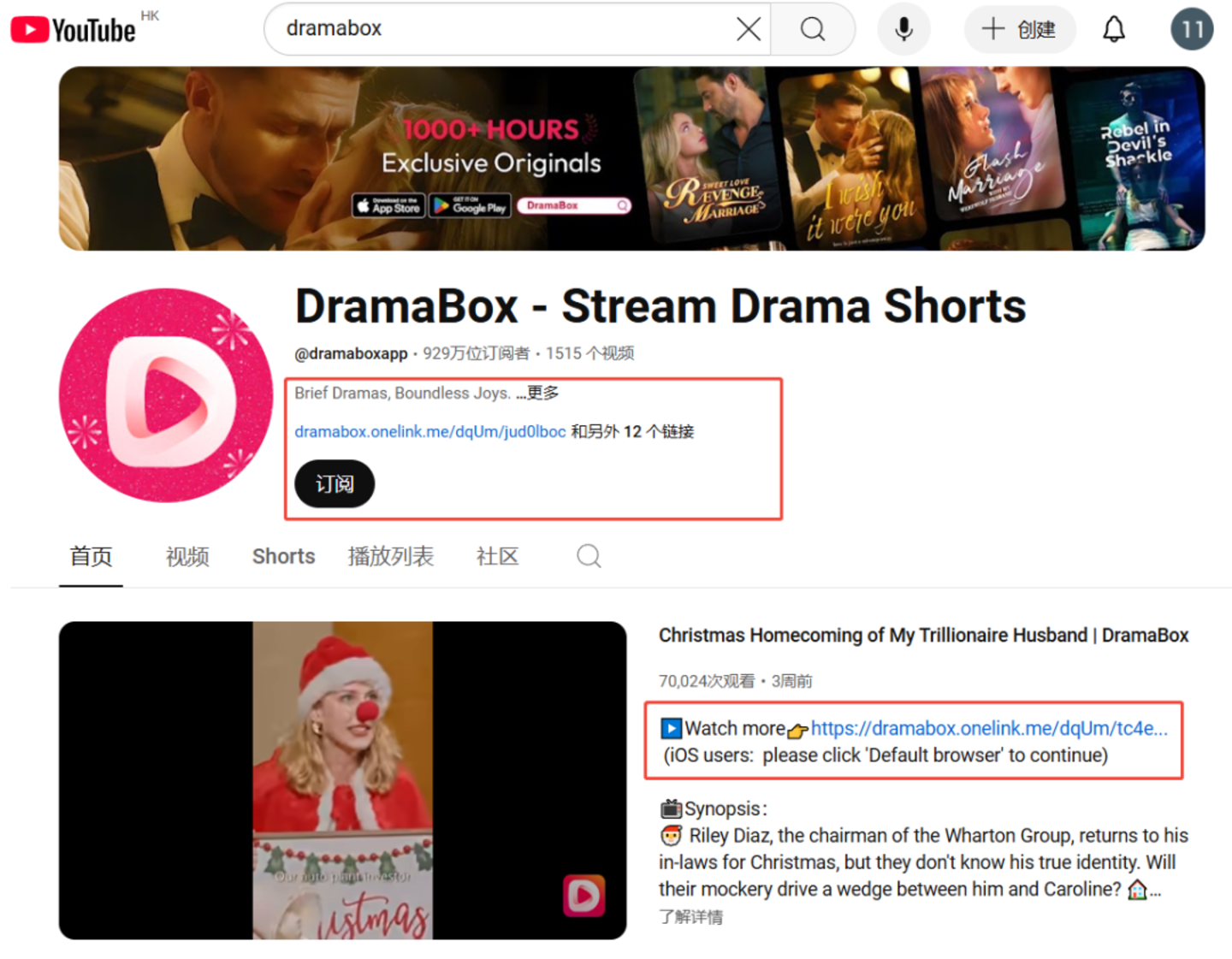1232x959 pixels.
Task: Click the DramaBox channel profile picture
Action: 166,395
